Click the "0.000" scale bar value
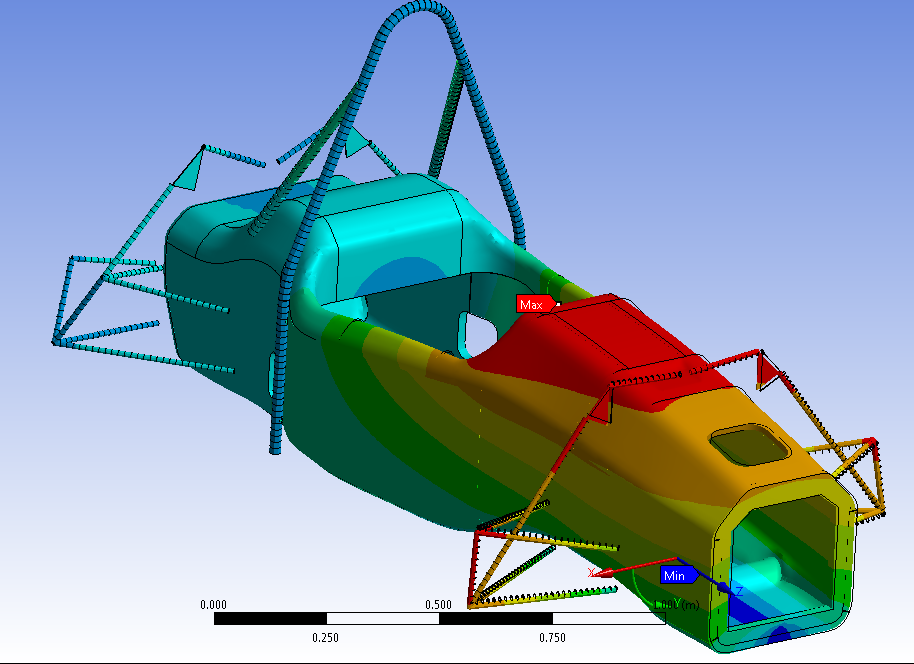This screenshot has width=914, height=664. (213, 605)
